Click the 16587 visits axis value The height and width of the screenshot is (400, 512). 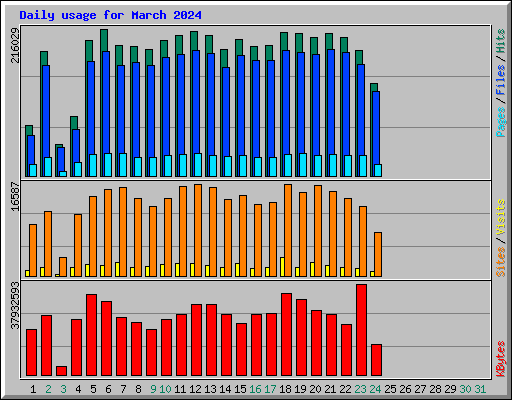(15, 197)
